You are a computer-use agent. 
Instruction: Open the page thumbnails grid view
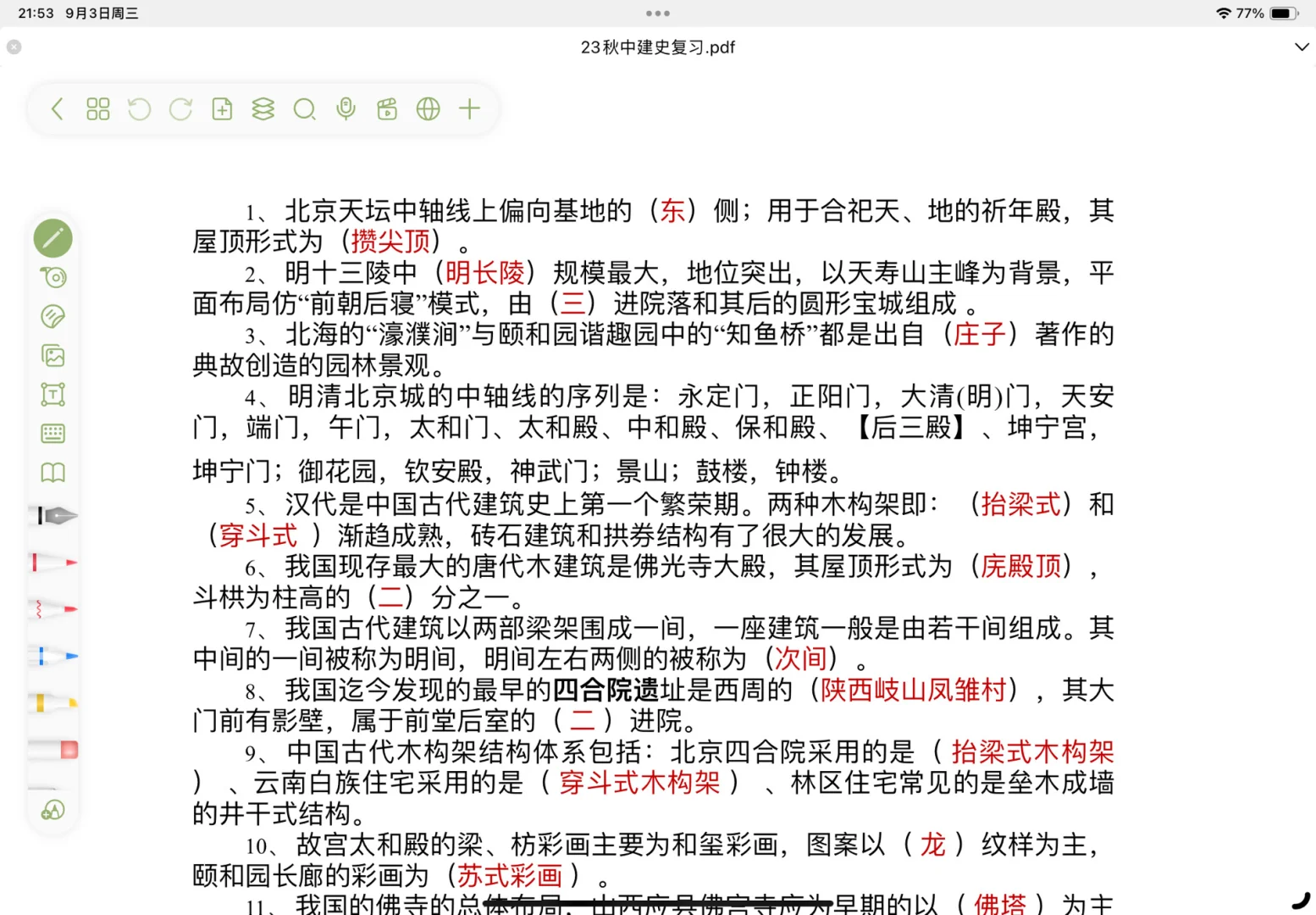97,109
